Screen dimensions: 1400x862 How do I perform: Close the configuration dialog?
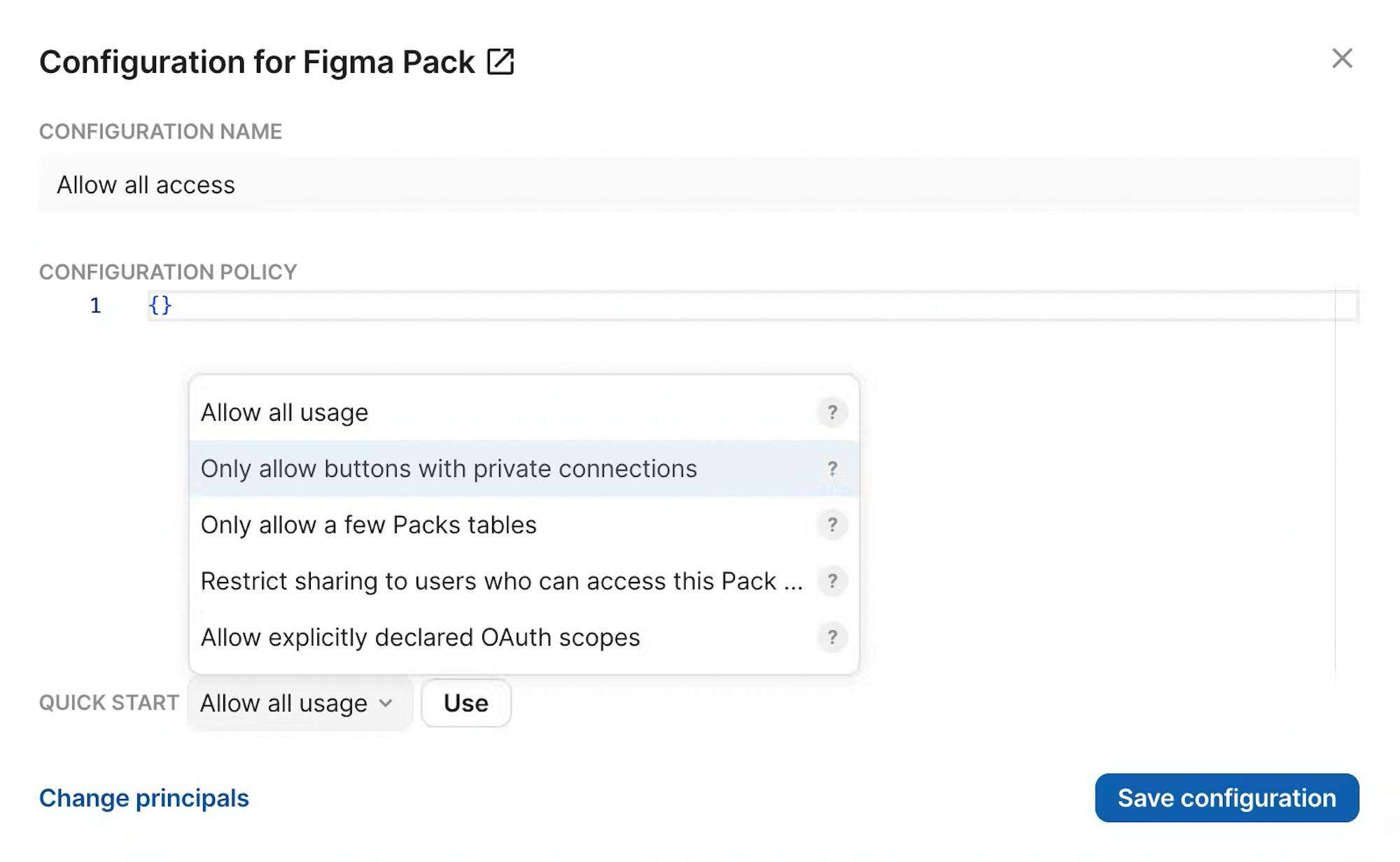pyautogui.click(x=1342, y=59)
